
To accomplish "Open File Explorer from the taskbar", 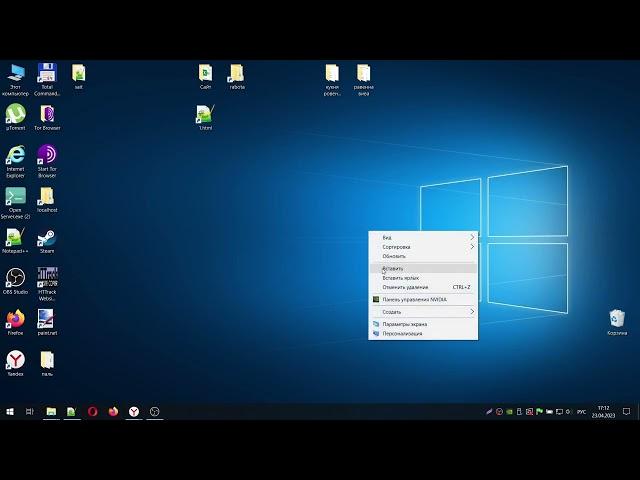I will (x=51, y=411).
